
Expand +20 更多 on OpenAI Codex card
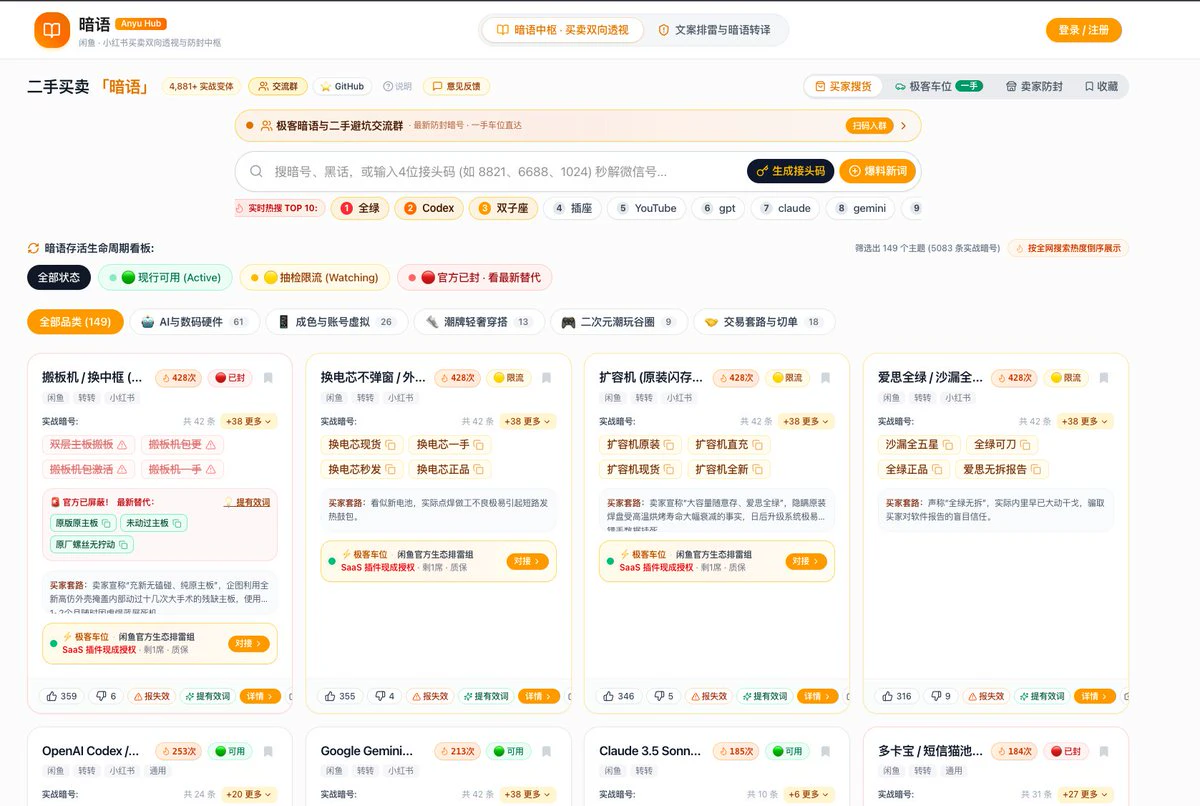click(x=249, y=794)
